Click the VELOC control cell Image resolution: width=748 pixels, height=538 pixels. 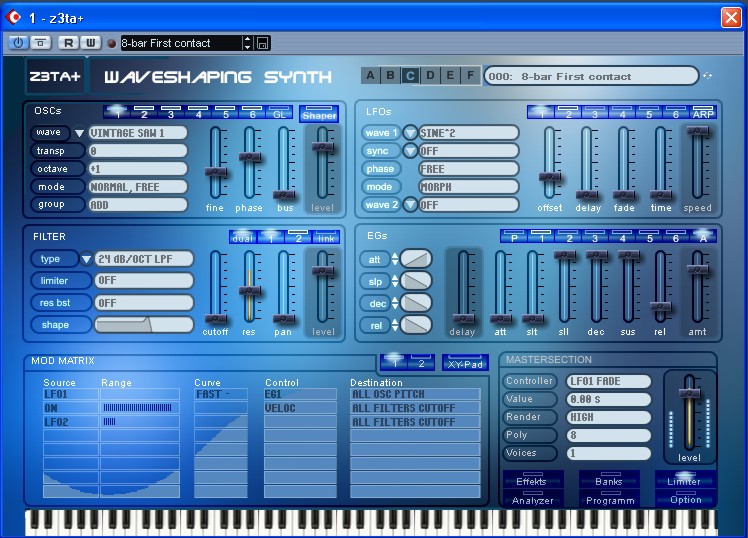tap(300, 408)
